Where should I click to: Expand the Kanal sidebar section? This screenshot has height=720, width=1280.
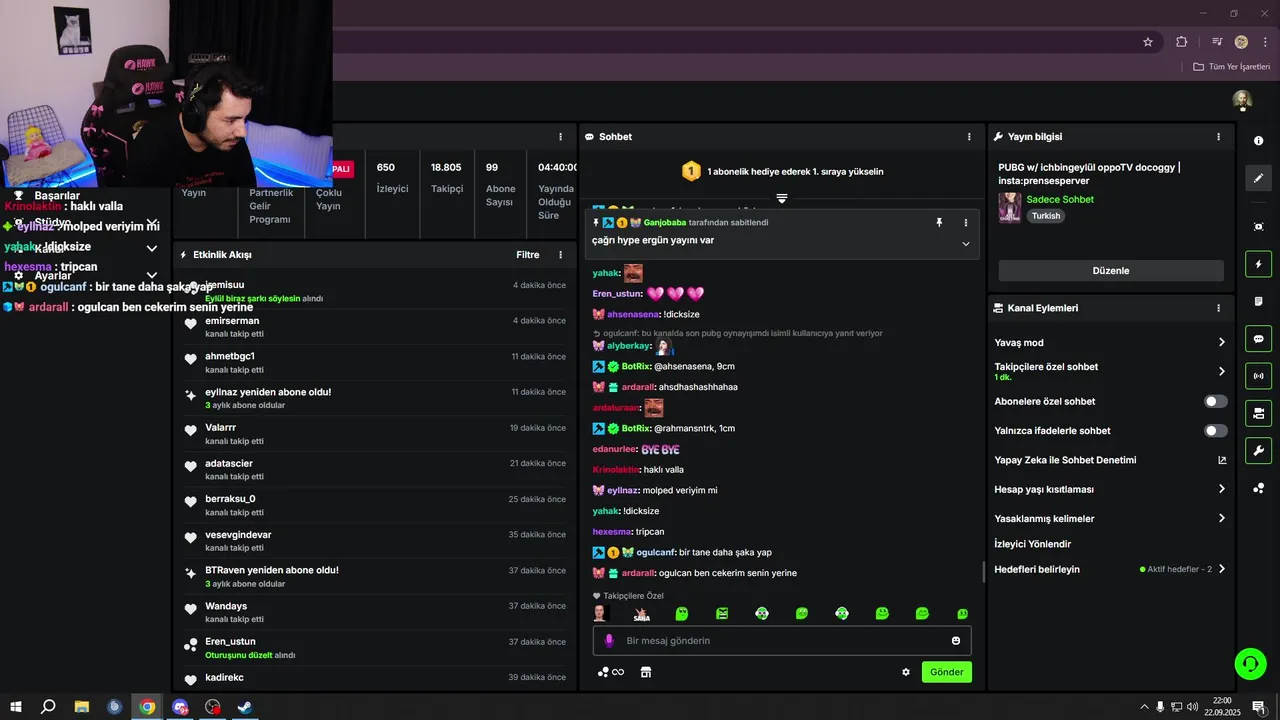[152, 248]
